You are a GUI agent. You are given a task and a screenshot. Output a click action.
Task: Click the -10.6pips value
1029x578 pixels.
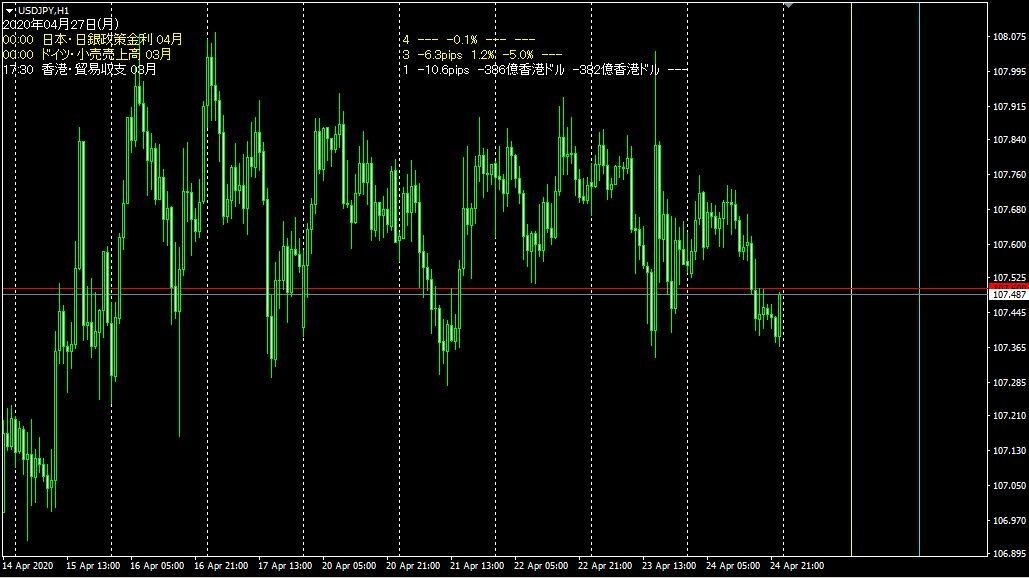[x=443, y=70]
